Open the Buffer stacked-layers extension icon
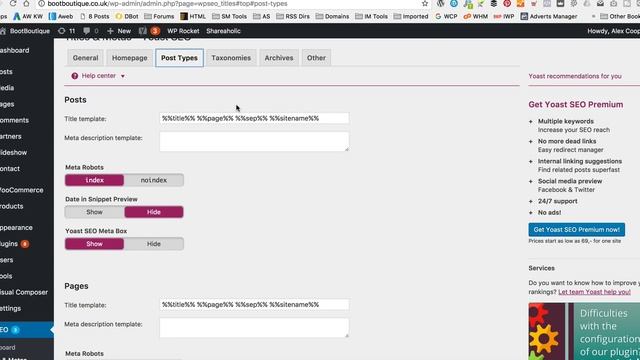This screenshot has height=360, width=640. coord(494,3)
